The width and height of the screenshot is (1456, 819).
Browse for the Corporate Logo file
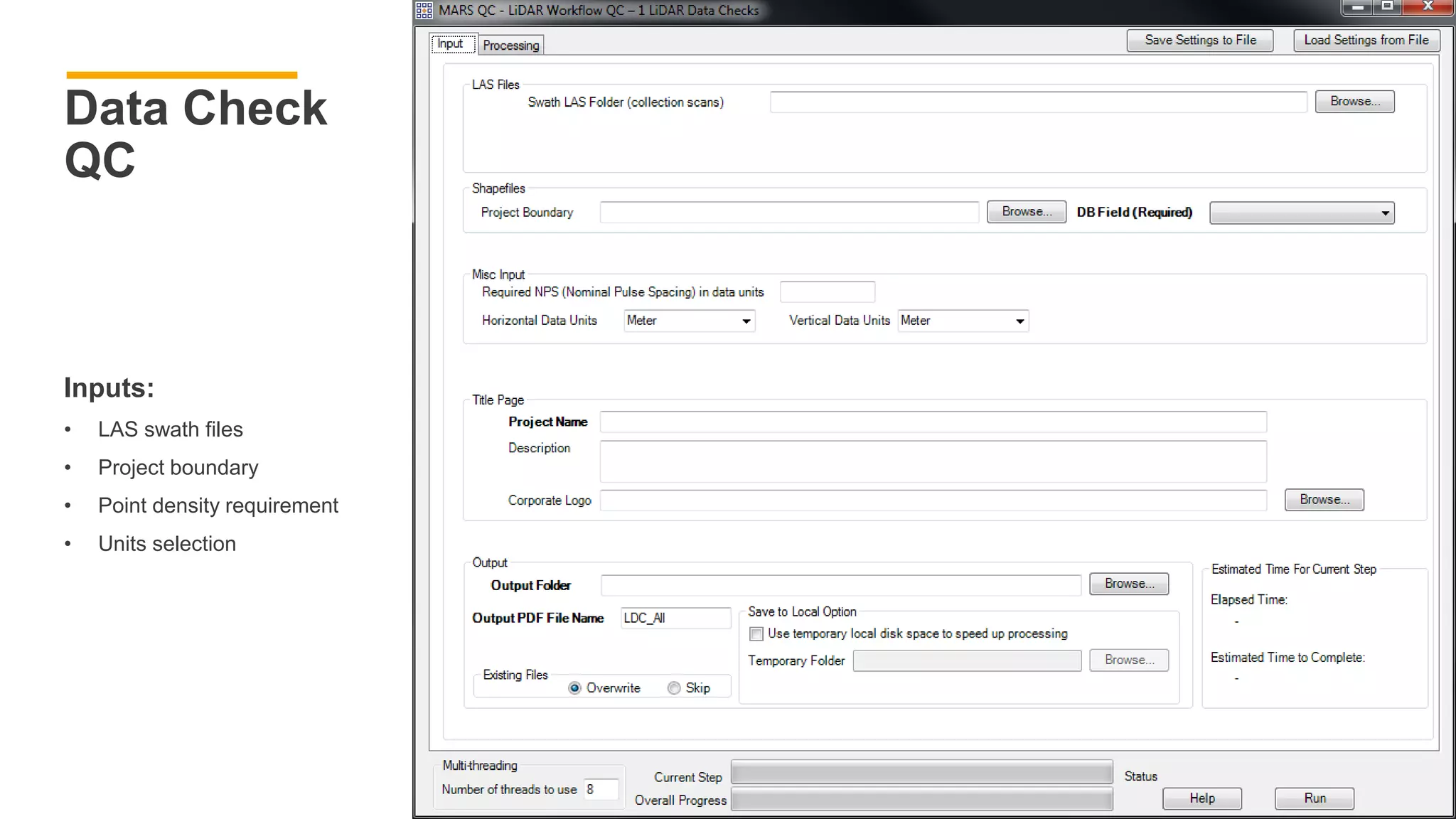[1324, 500]
